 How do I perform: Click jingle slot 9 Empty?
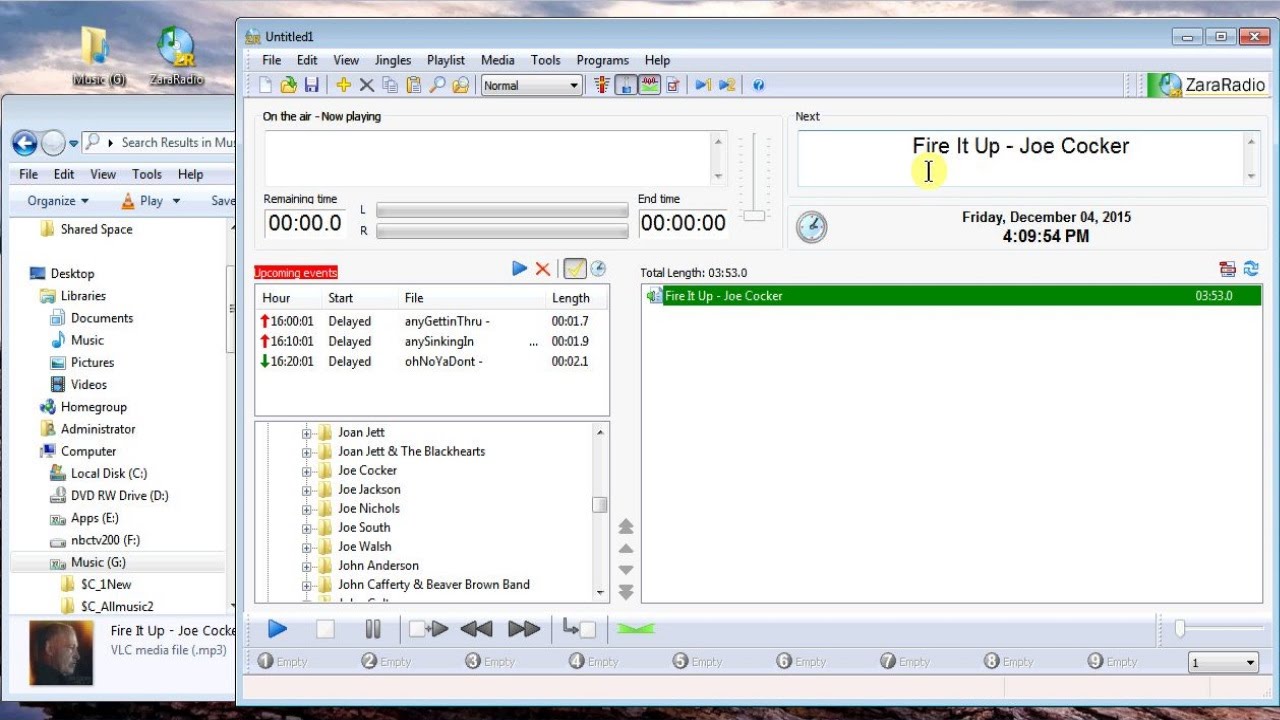pos(1112,661)
